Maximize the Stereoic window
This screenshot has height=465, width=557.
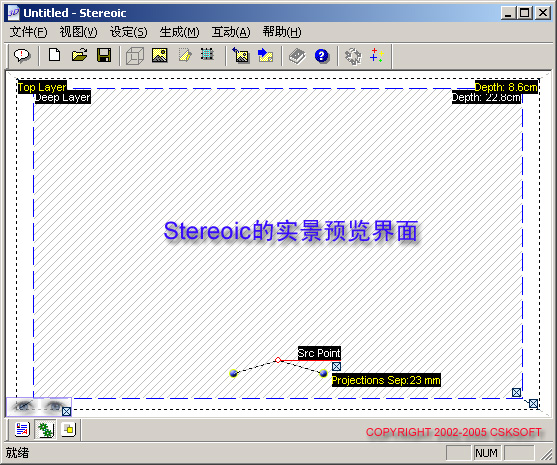[x=525, y=13]
